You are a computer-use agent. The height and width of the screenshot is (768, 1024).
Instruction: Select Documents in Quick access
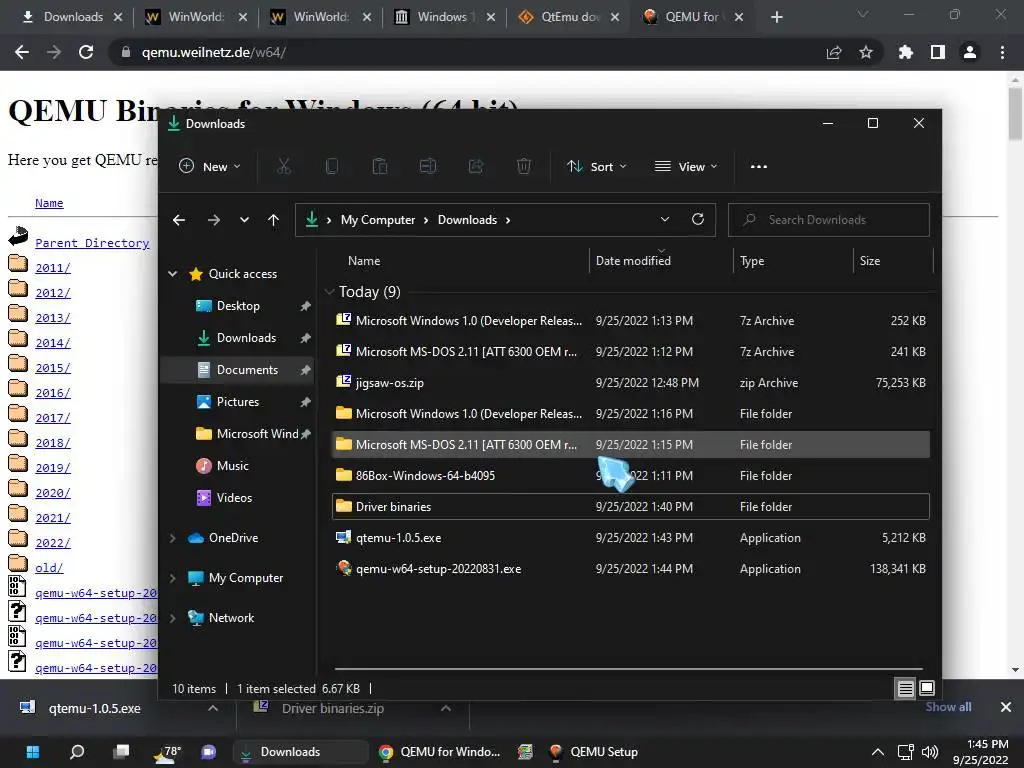pos(238,370)
